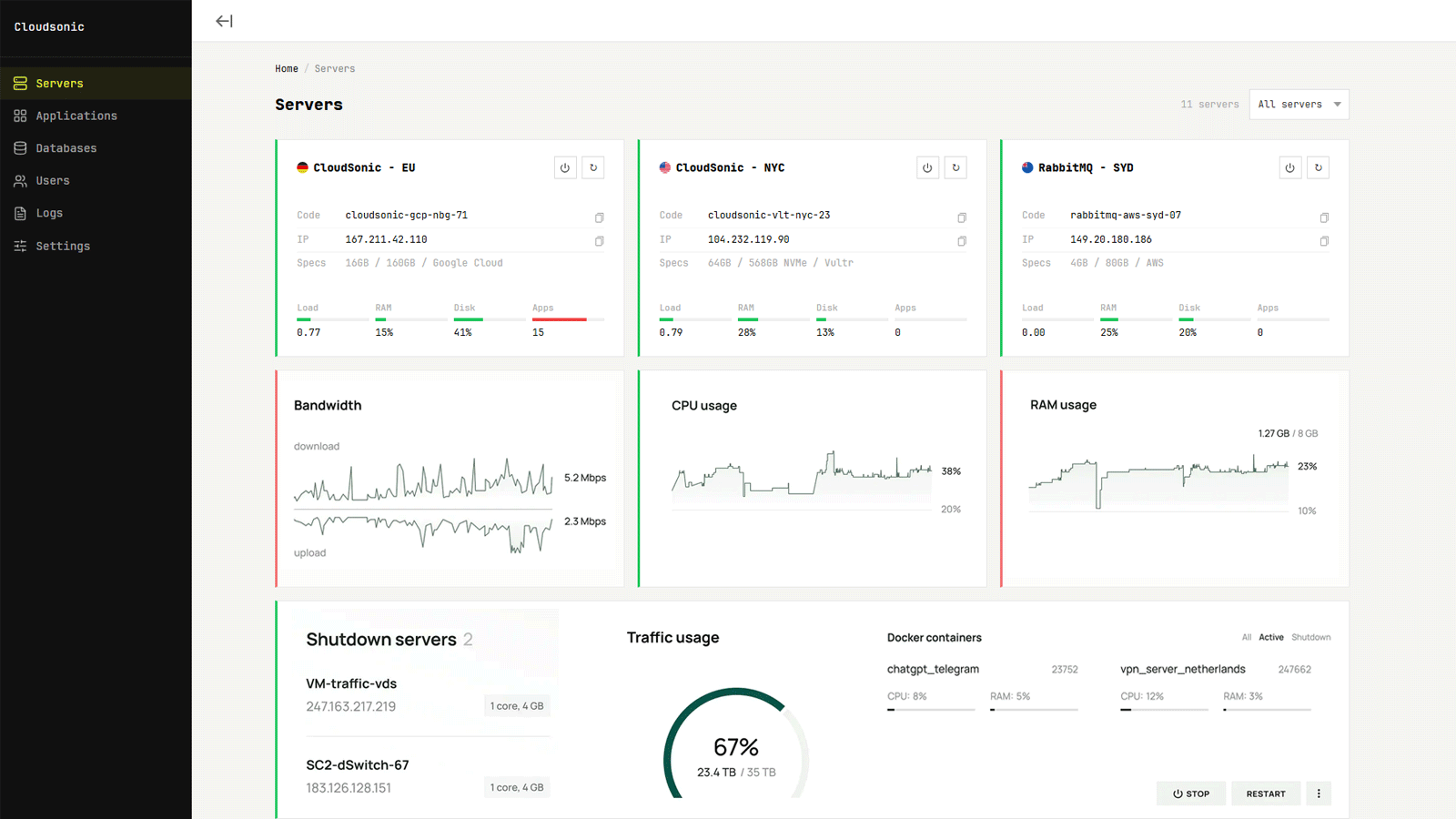
Task: Click the German flag on CloudSonic - EU
Action: tap(302, 167)
